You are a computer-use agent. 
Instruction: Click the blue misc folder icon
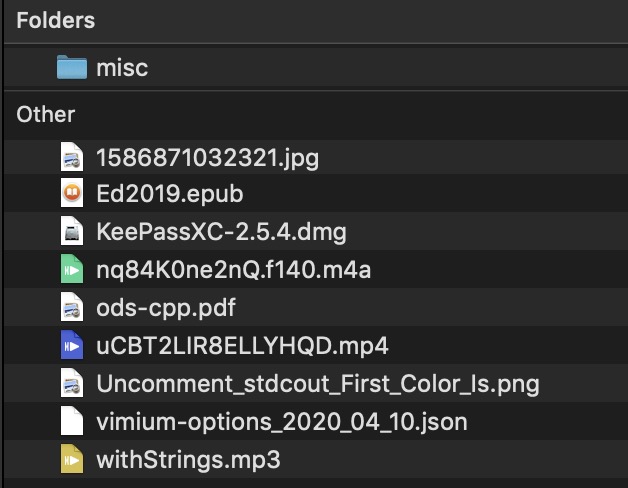tap(72, 68)
